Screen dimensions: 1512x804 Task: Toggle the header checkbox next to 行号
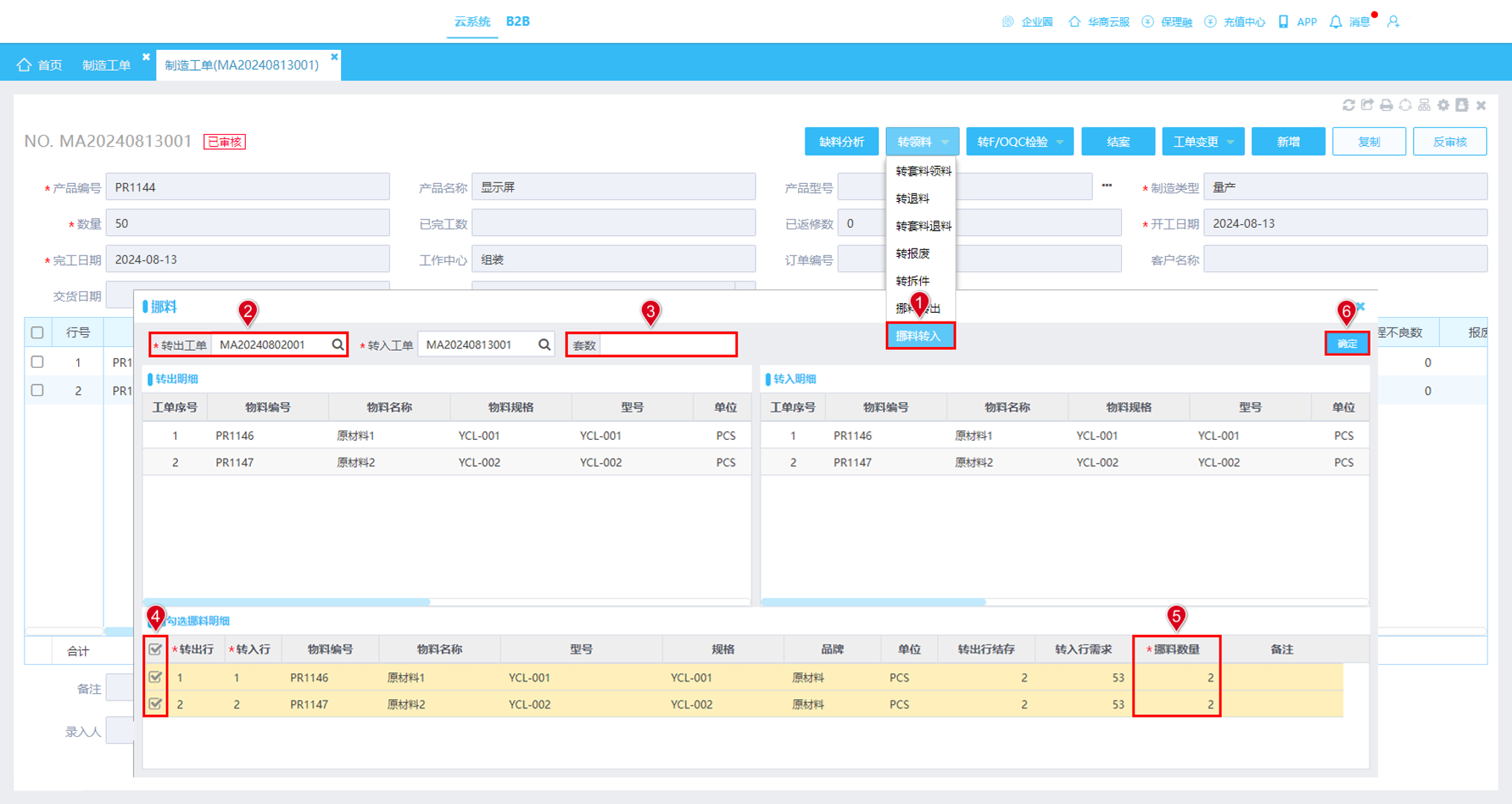point(37,333)
